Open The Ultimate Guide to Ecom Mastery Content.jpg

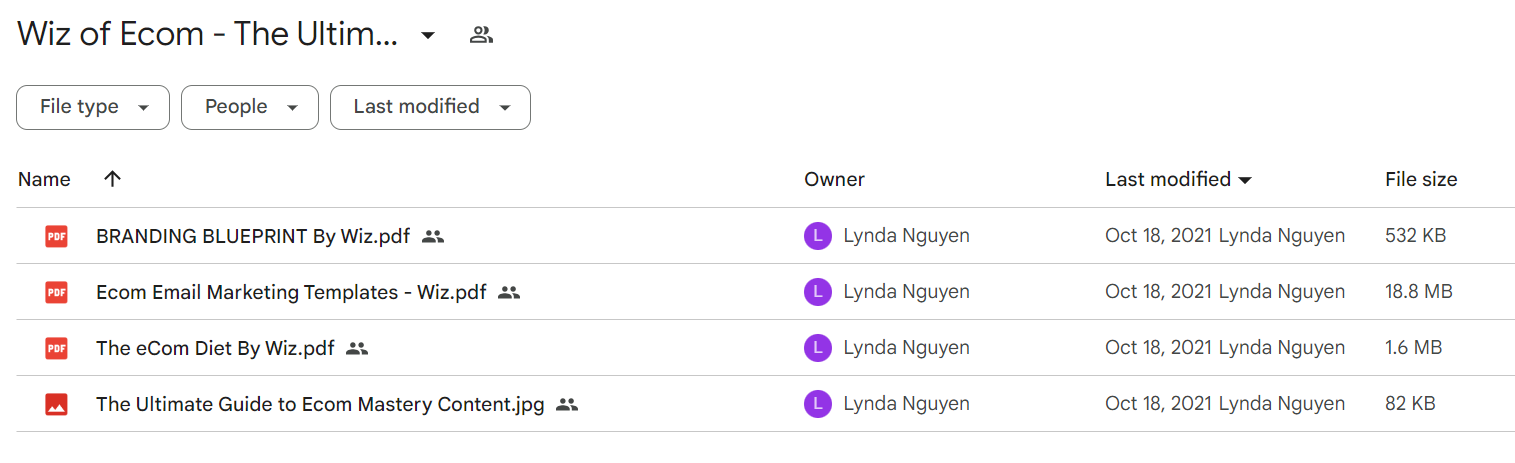[x=320, y=405]
